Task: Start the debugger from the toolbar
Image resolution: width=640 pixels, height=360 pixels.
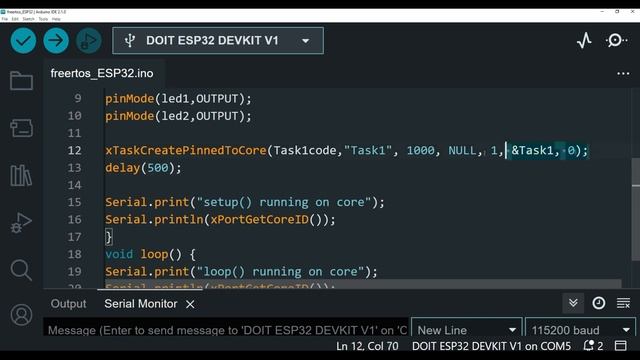Action: tap(89, 40)
